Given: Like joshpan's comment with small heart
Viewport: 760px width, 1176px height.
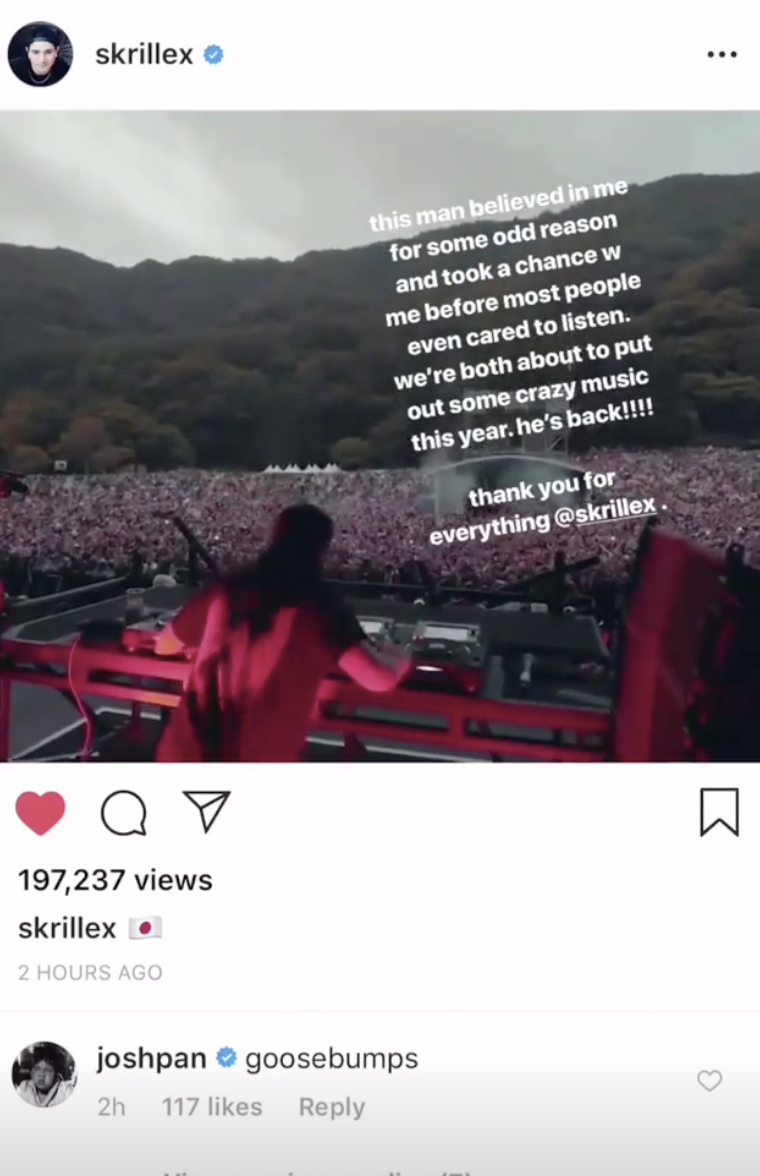Looking at the screenshot, I should [709, 1080].
